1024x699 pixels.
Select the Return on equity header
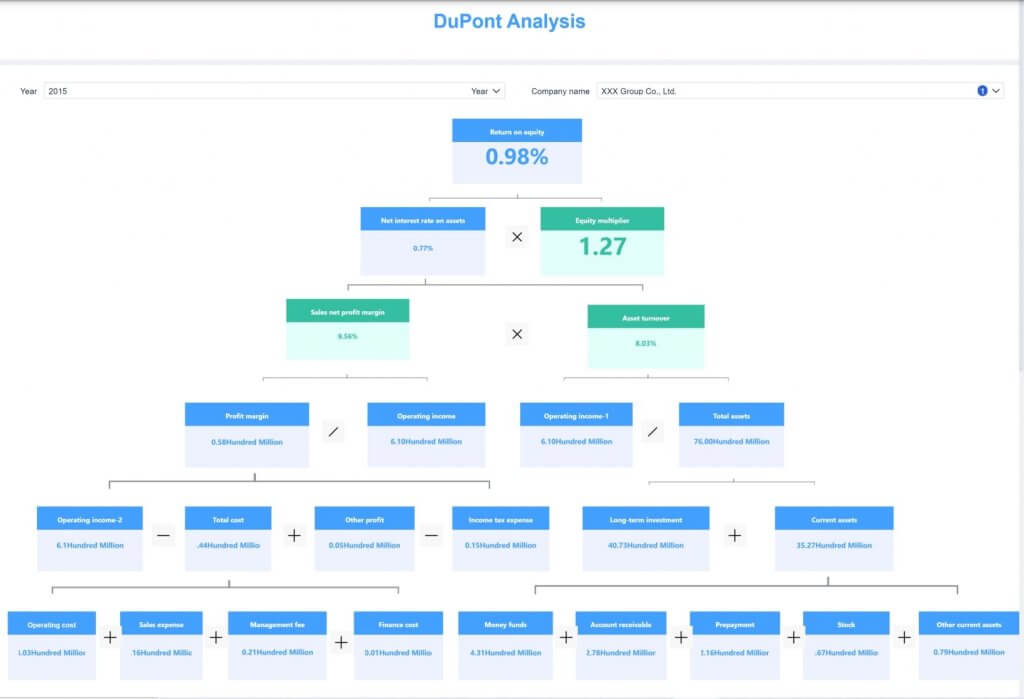[517, 131]
